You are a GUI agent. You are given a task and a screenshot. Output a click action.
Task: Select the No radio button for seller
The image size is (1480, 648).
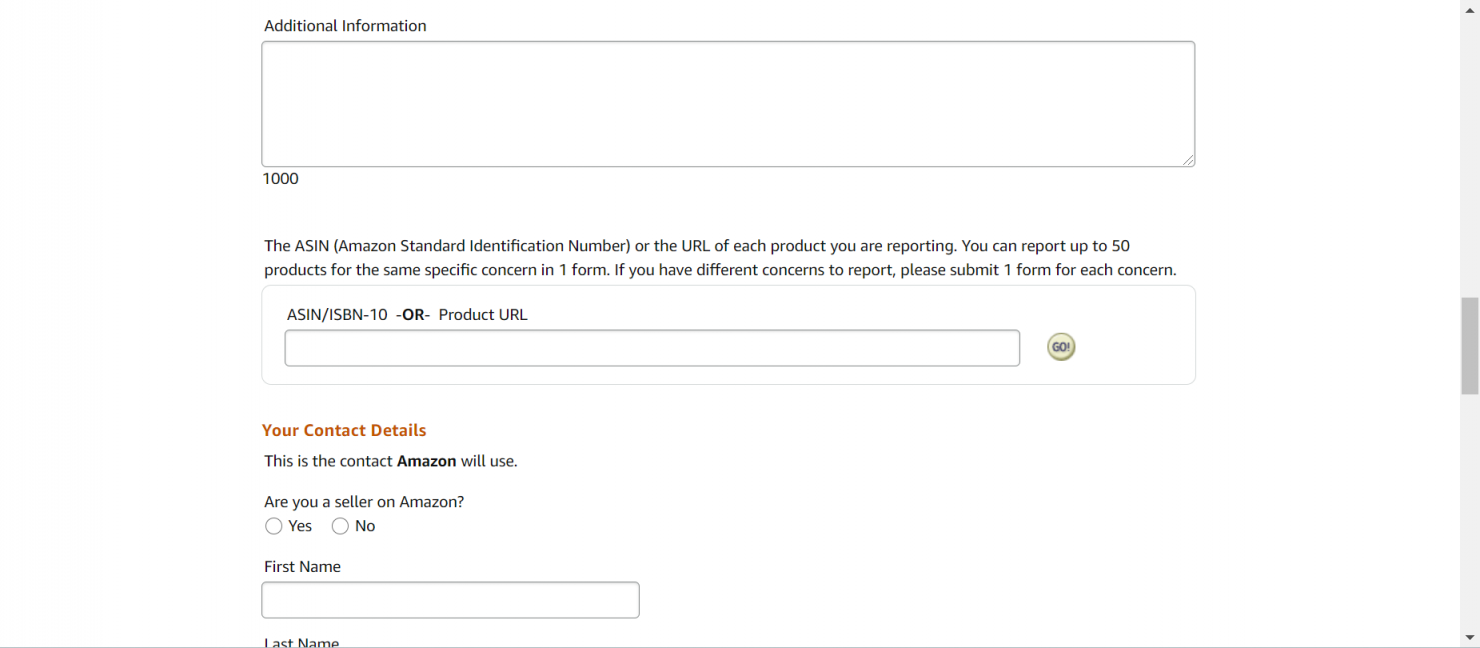[340, 526]
